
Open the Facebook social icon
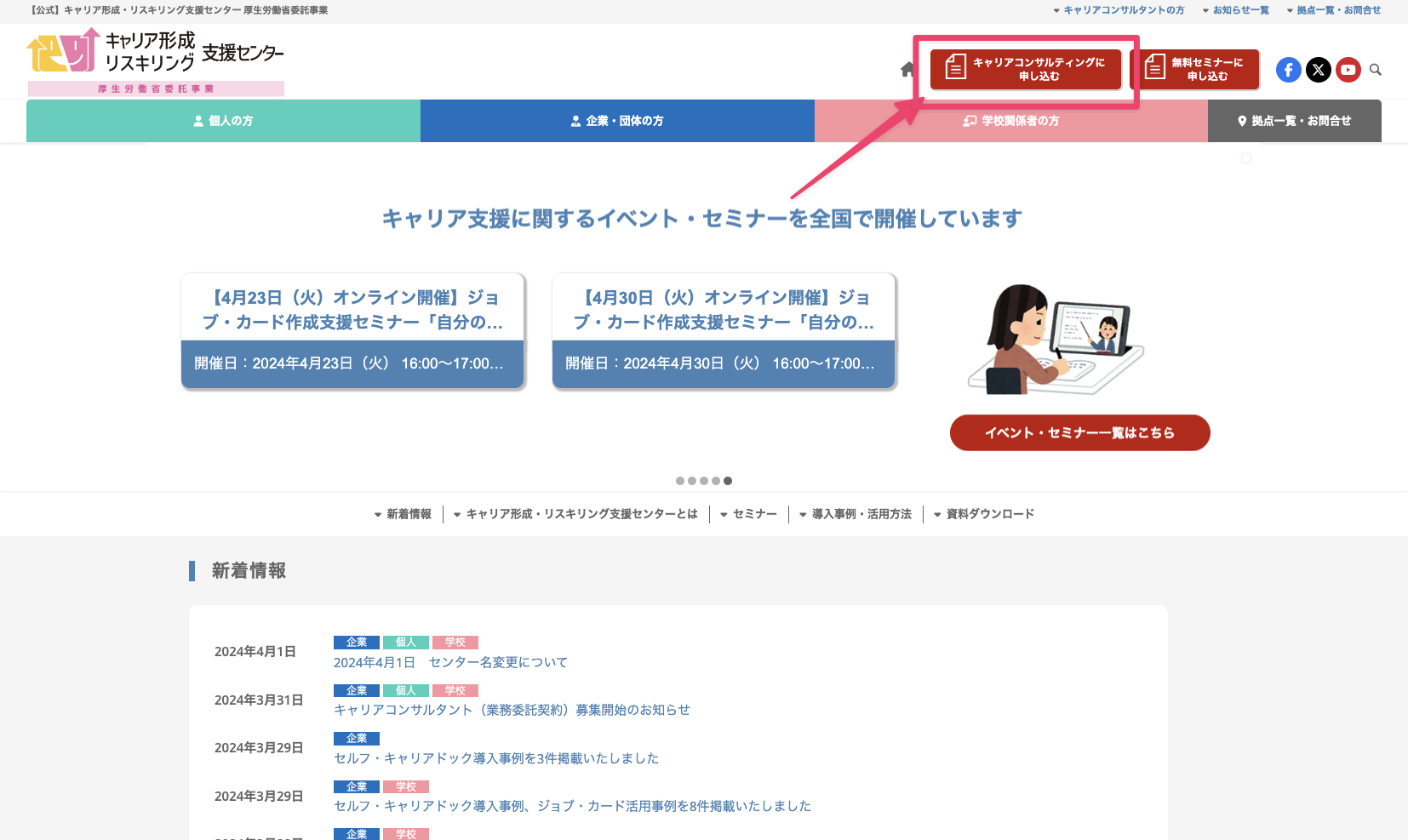coord(1288,70)
